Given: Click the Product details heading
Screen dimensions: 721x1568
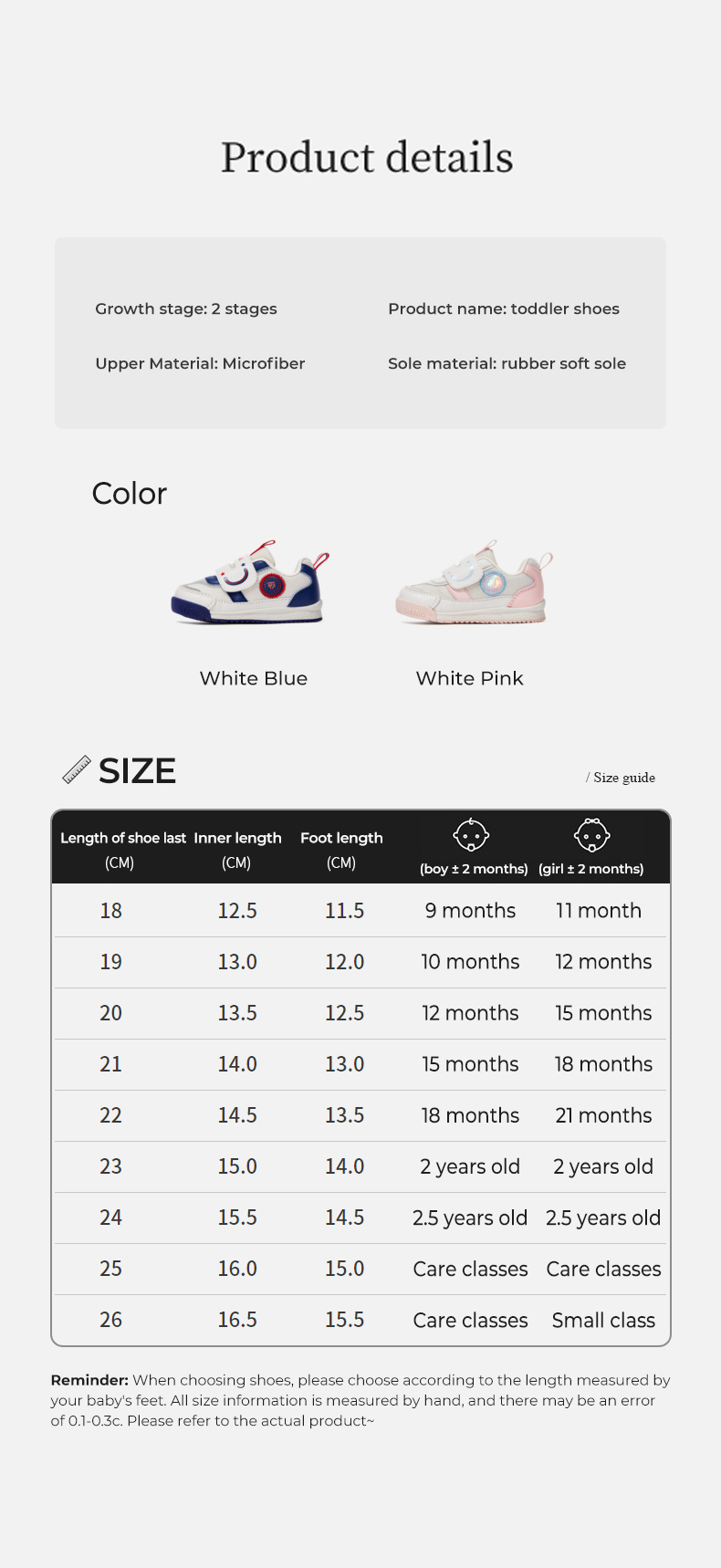Looking at the screenshot, I should pyautogui.click(x=367, y=158).
